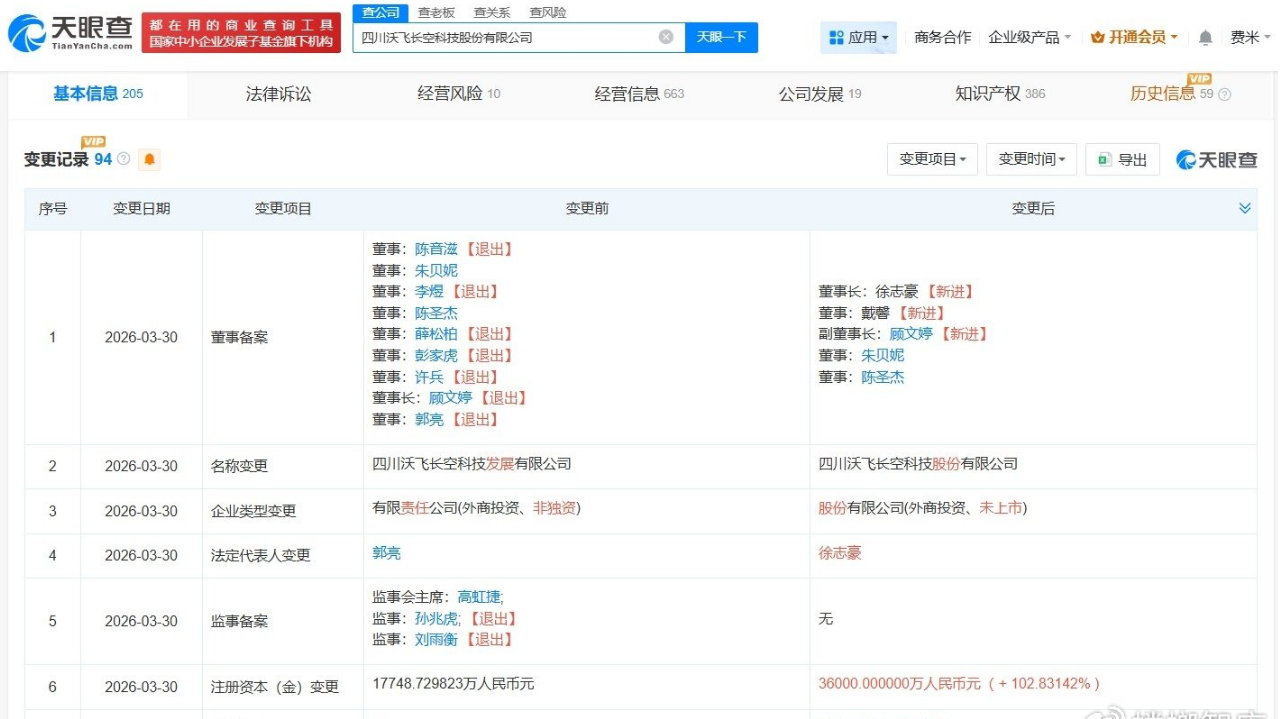Click the TianYanCha logo icon
Screen dimensions: 1280x719
point(27,33)
